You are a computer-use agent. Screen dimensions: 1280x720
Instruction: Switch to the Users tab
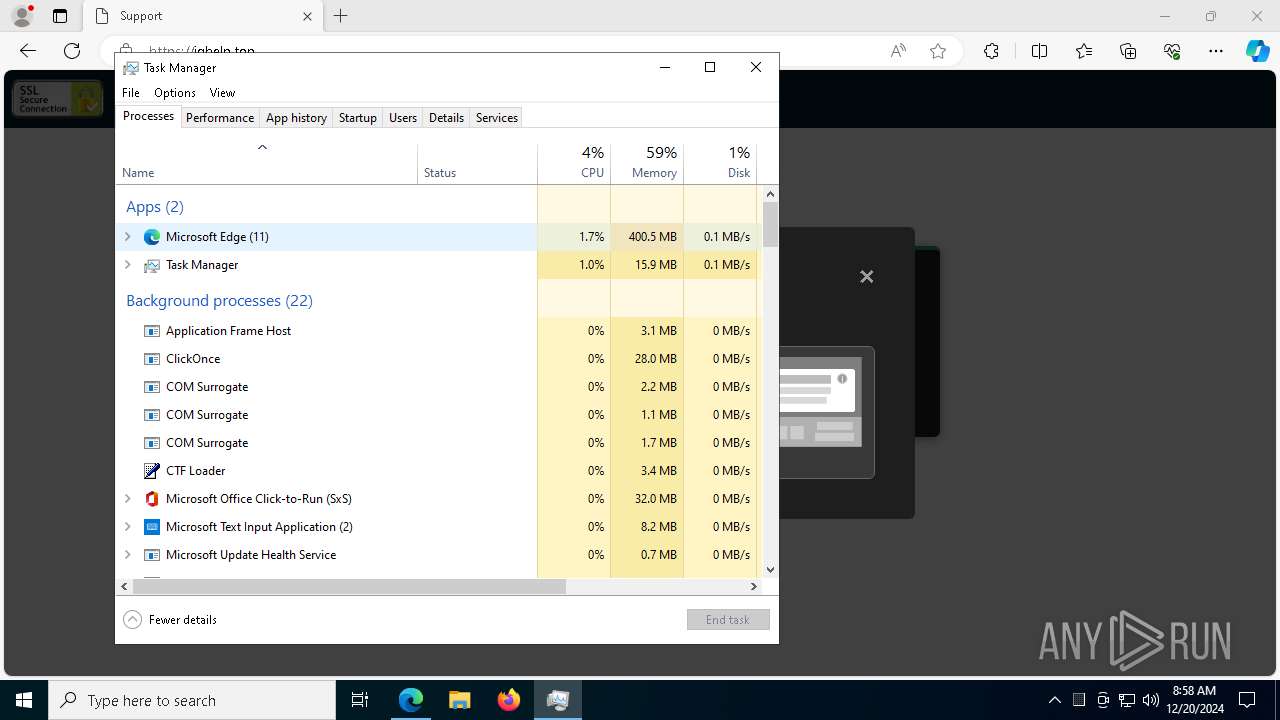click(x=403, y=118)
